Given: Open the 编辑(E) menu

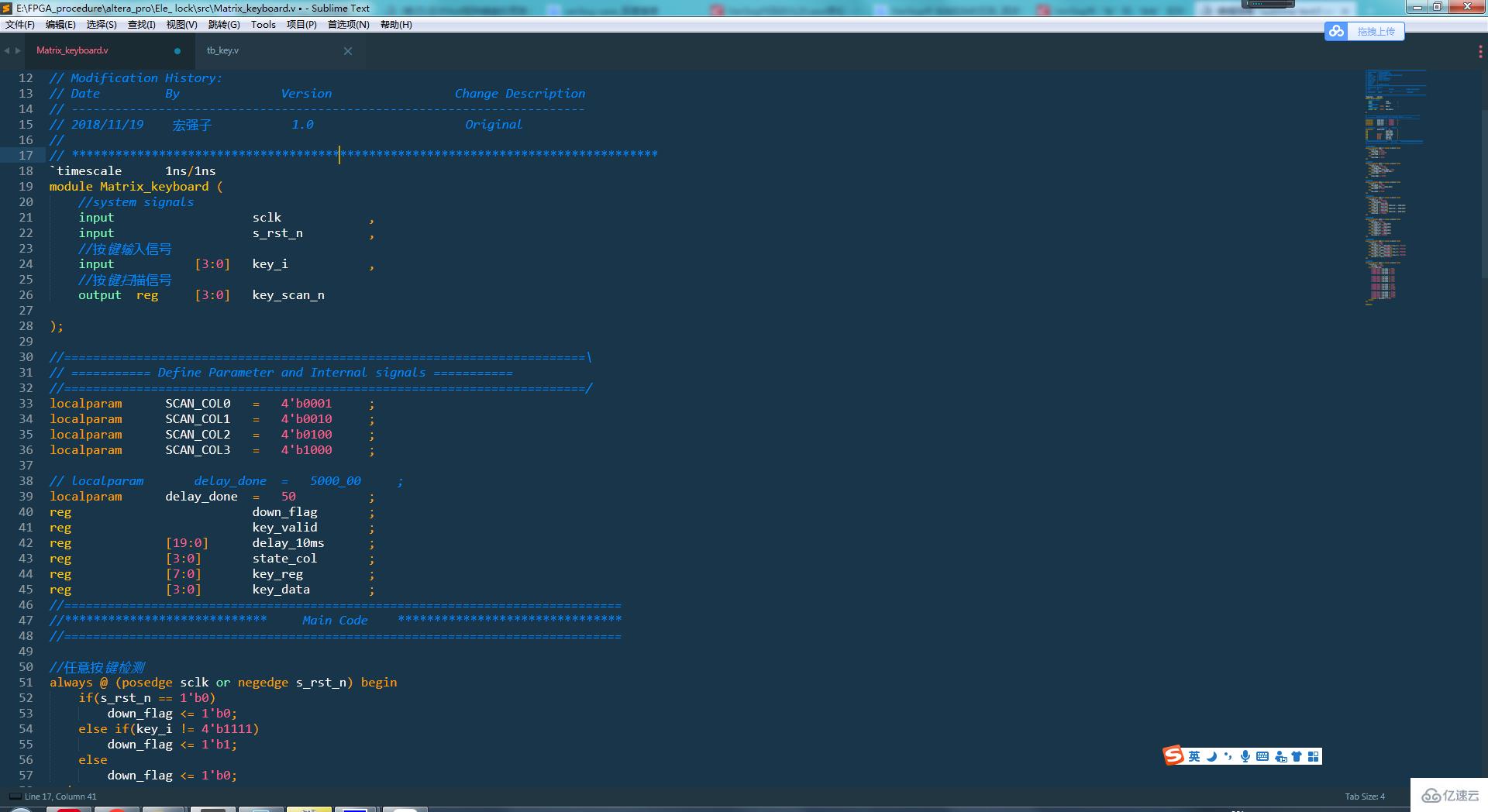Looking at the screenshot, I should click(60, 24).
